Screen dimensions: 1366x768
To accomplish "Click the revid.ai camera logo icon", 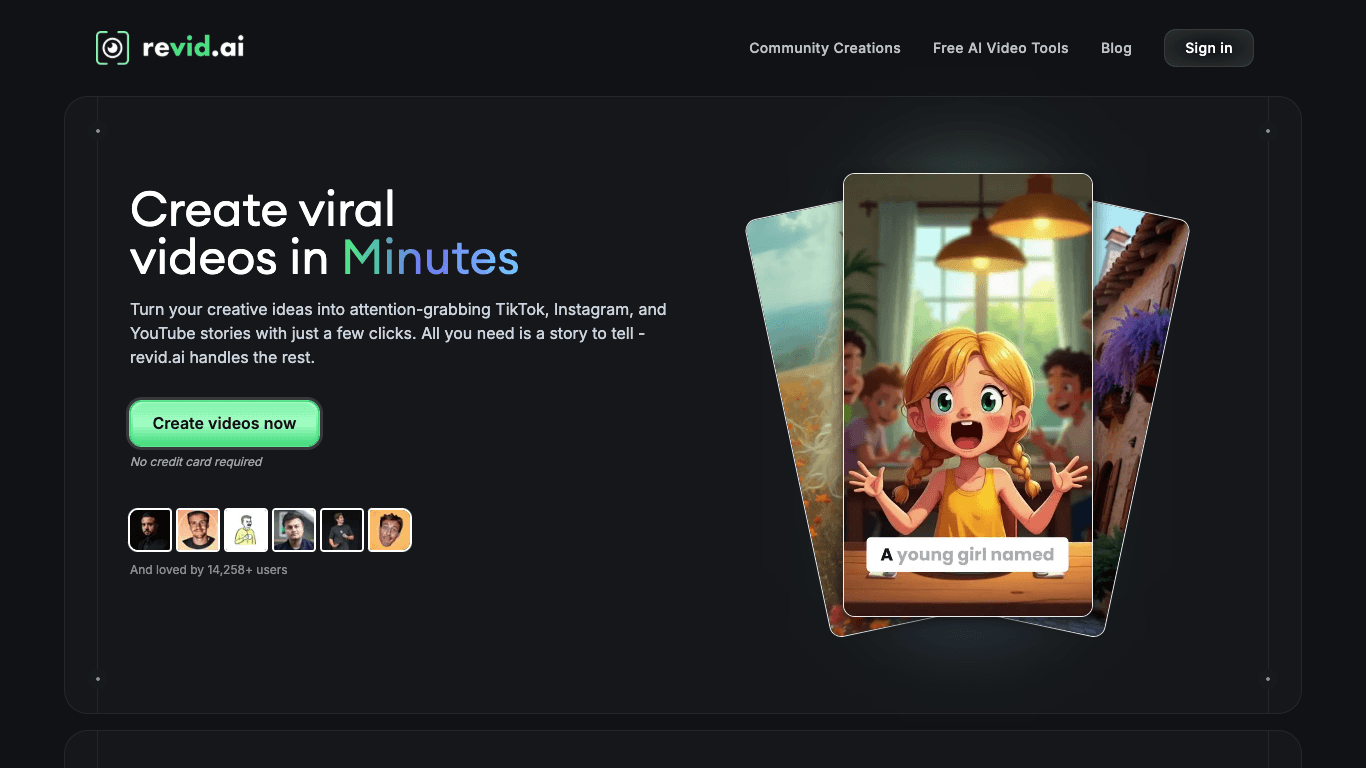I will 112,48.
